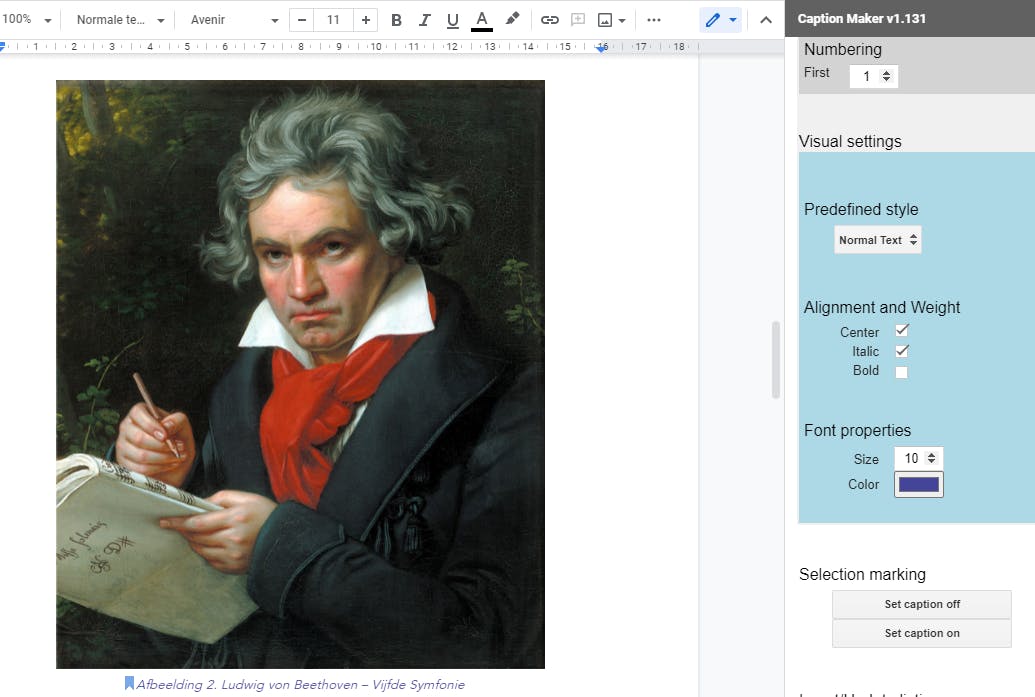Decrease the font size with minus button
This screenshot has height=697, width=1035.
point(302,20)
